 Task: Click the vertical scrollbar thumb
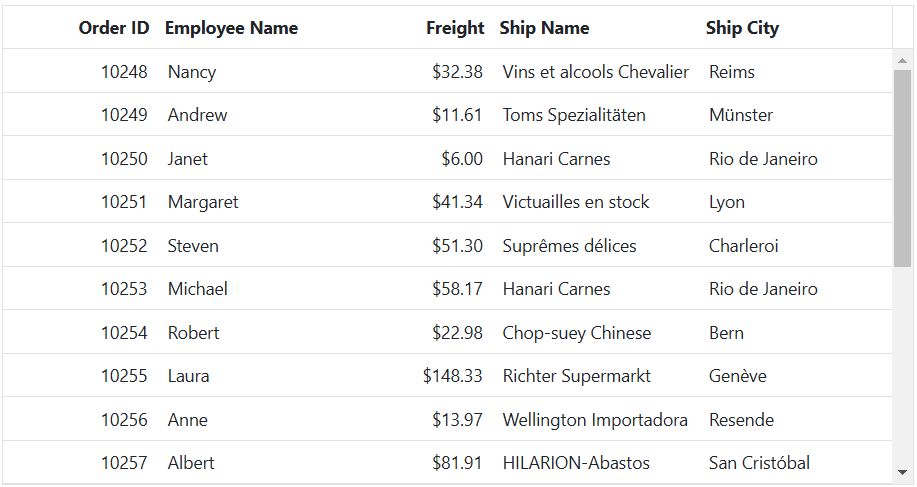pyautogui.click(x=902, y=168)
